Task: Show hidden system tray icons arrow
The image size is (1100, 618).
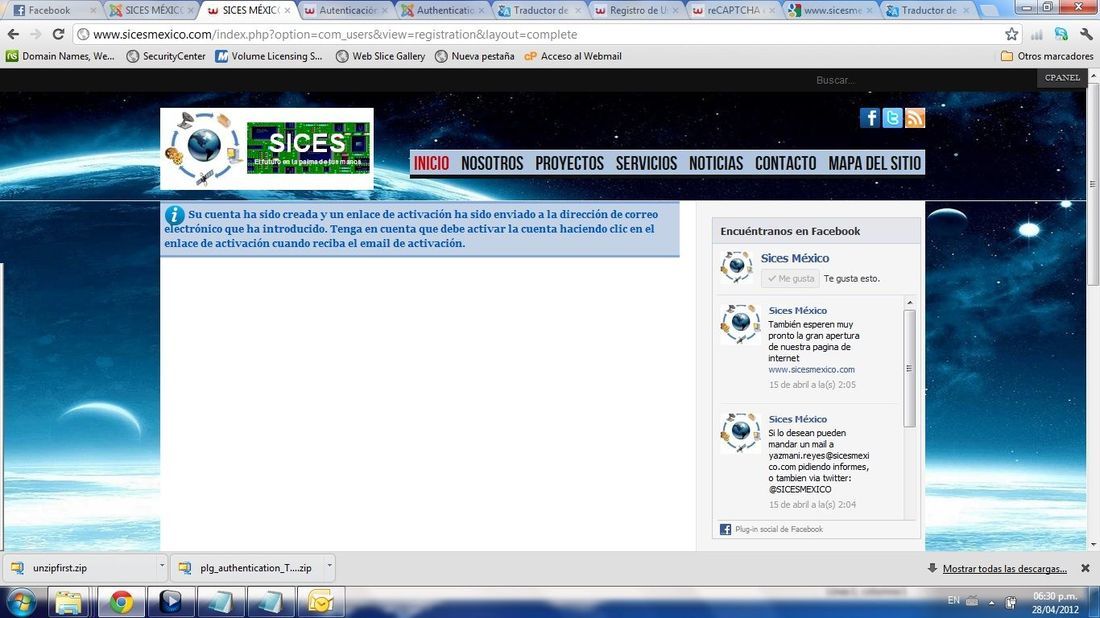Action: coord(991,603)
